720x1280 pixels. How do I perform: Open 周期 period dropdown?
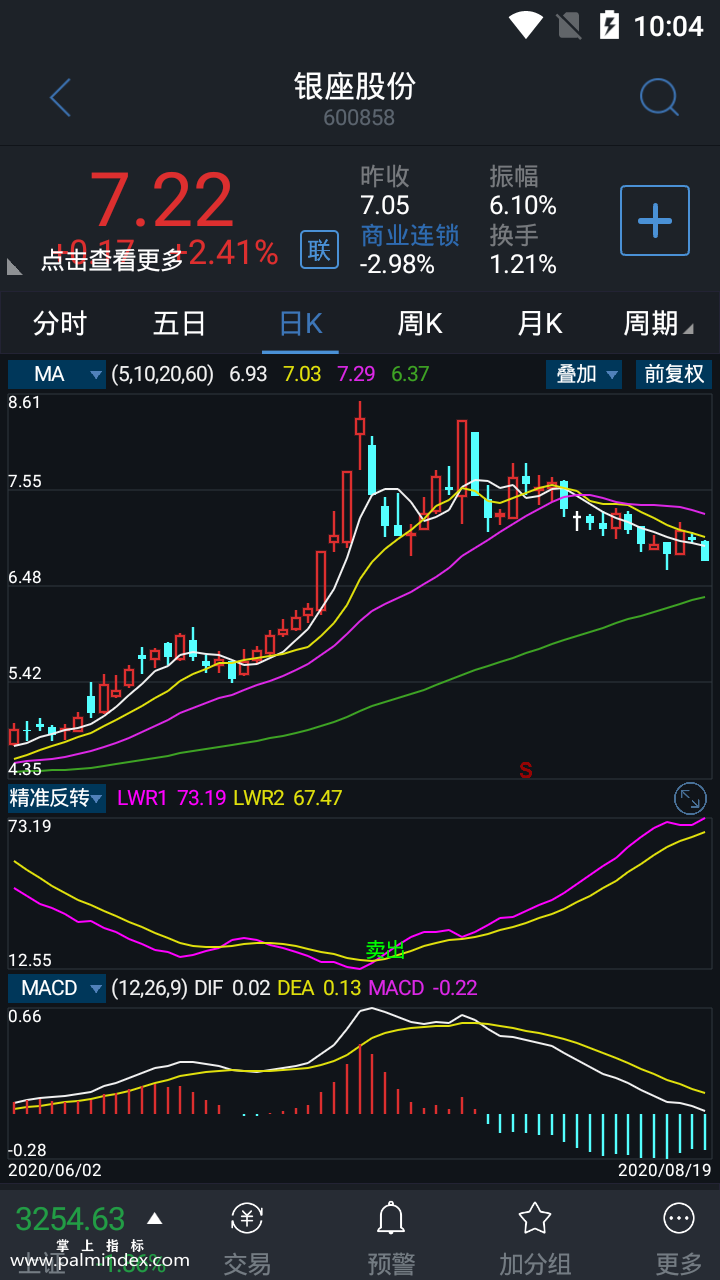click(x=658, y=323)
